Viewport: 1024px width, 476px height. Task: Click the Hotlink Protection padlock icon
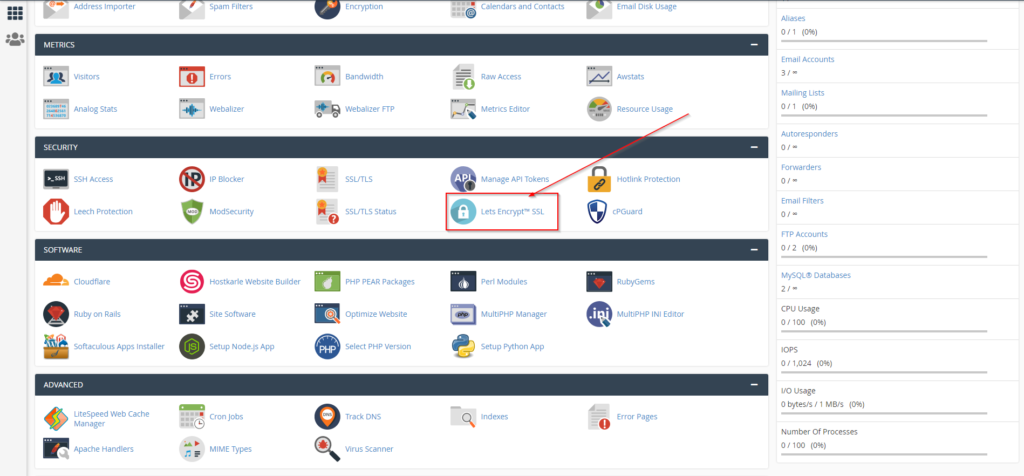[x=599, y=179]
